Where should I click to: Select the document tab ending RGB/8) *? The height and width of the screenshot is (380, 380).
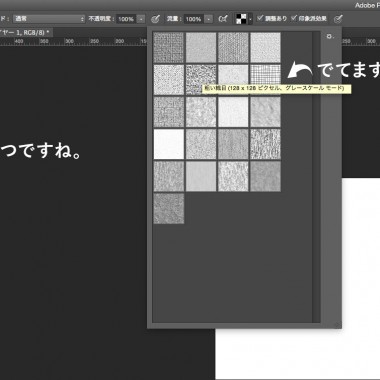click(x=25, y=33)
